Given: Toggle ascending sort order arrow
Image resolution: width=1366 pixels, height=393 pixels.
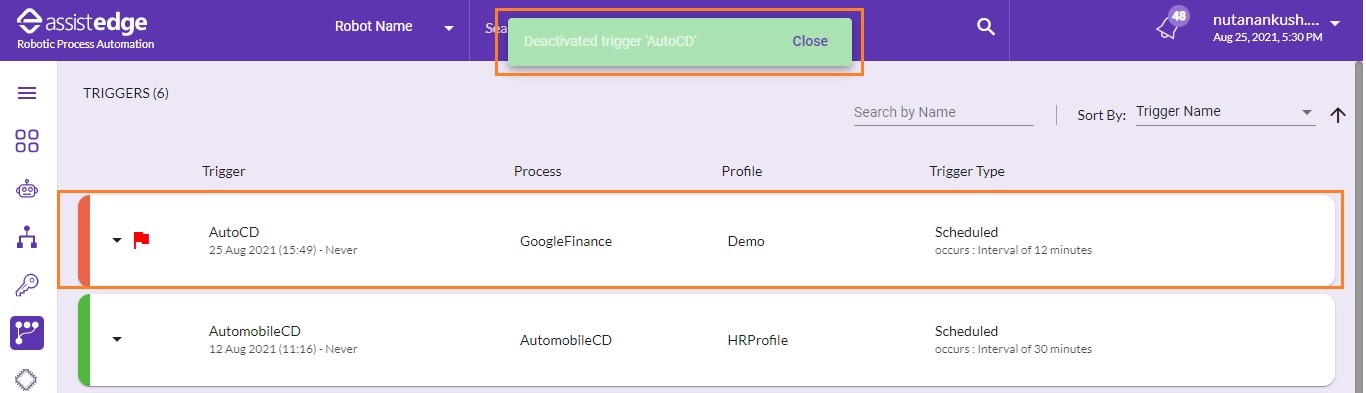Looking at the screenshot, I should click(1338, 115).
